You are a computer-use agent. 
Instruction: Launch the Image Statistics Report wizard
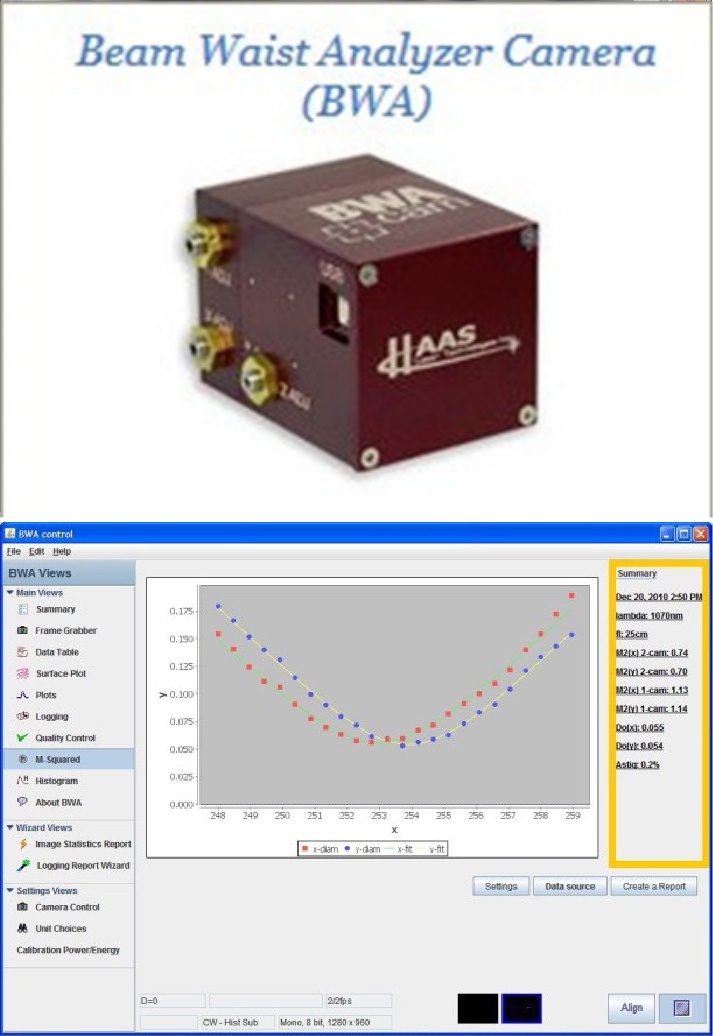tap(82, 844)
